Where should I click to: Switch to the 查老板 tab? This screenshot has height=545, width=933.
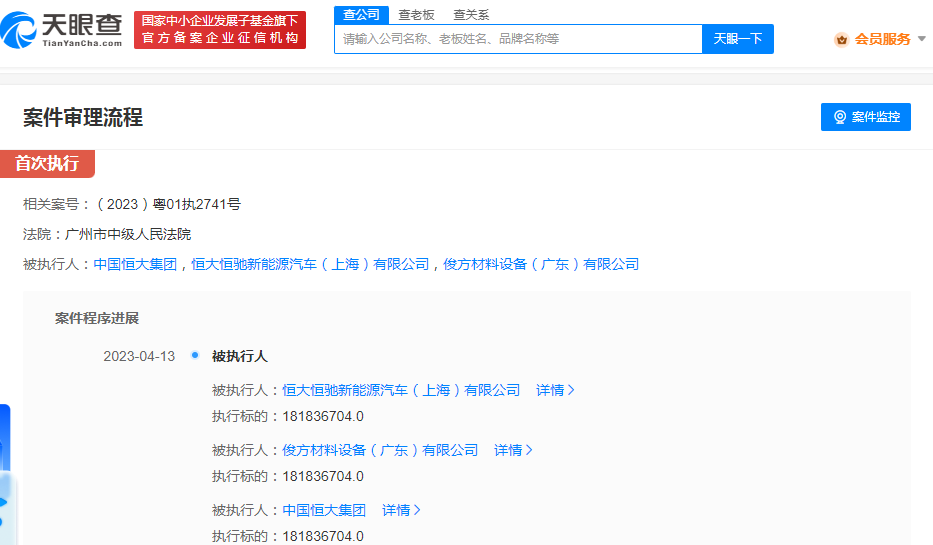click(x=417, y=15)
